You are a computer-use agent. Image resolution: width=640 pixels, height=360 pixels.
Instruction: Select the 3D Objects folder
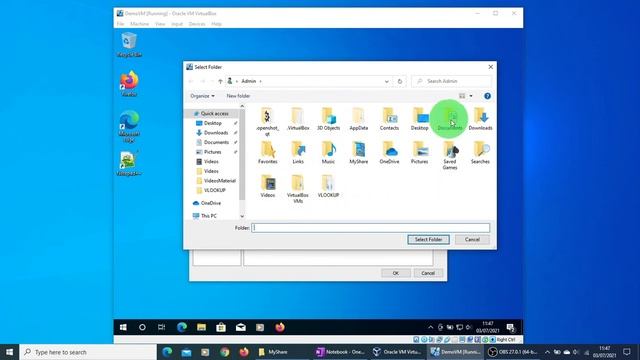[329, 119]
